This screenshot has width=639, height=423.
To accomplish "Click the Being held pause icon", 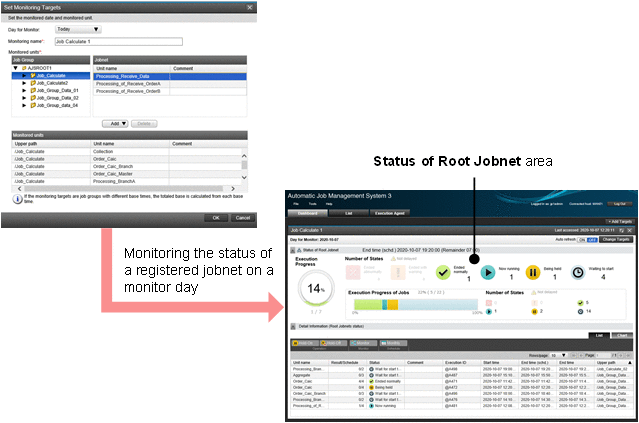I will (533, 273).
